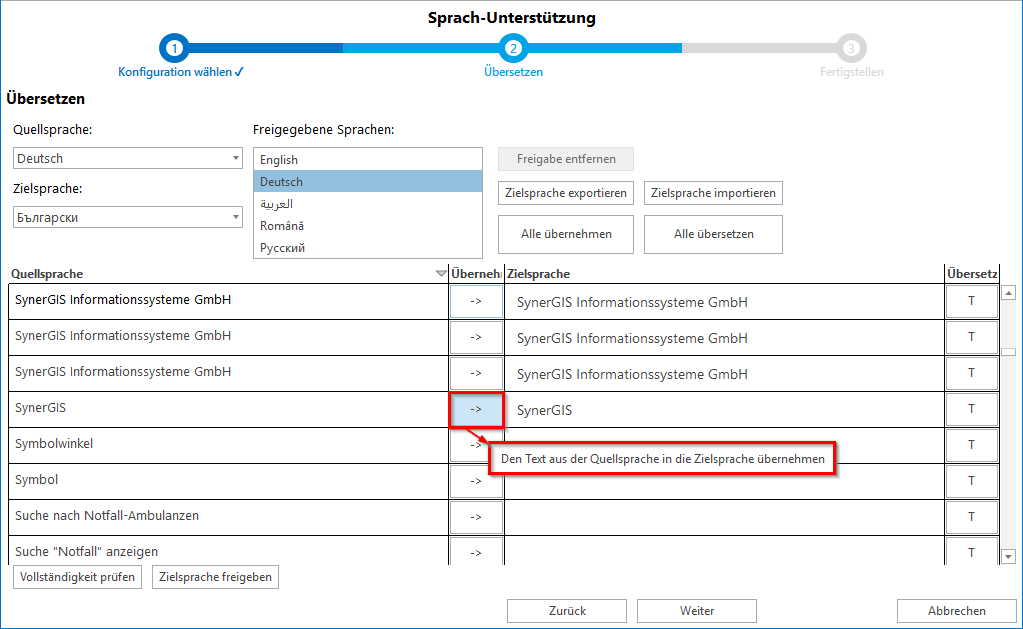The height and width of the screenshot is (629, 1023).
Task: Go to wizard step 1 Konfiguration wählen
Action: (x=174, y=48)
